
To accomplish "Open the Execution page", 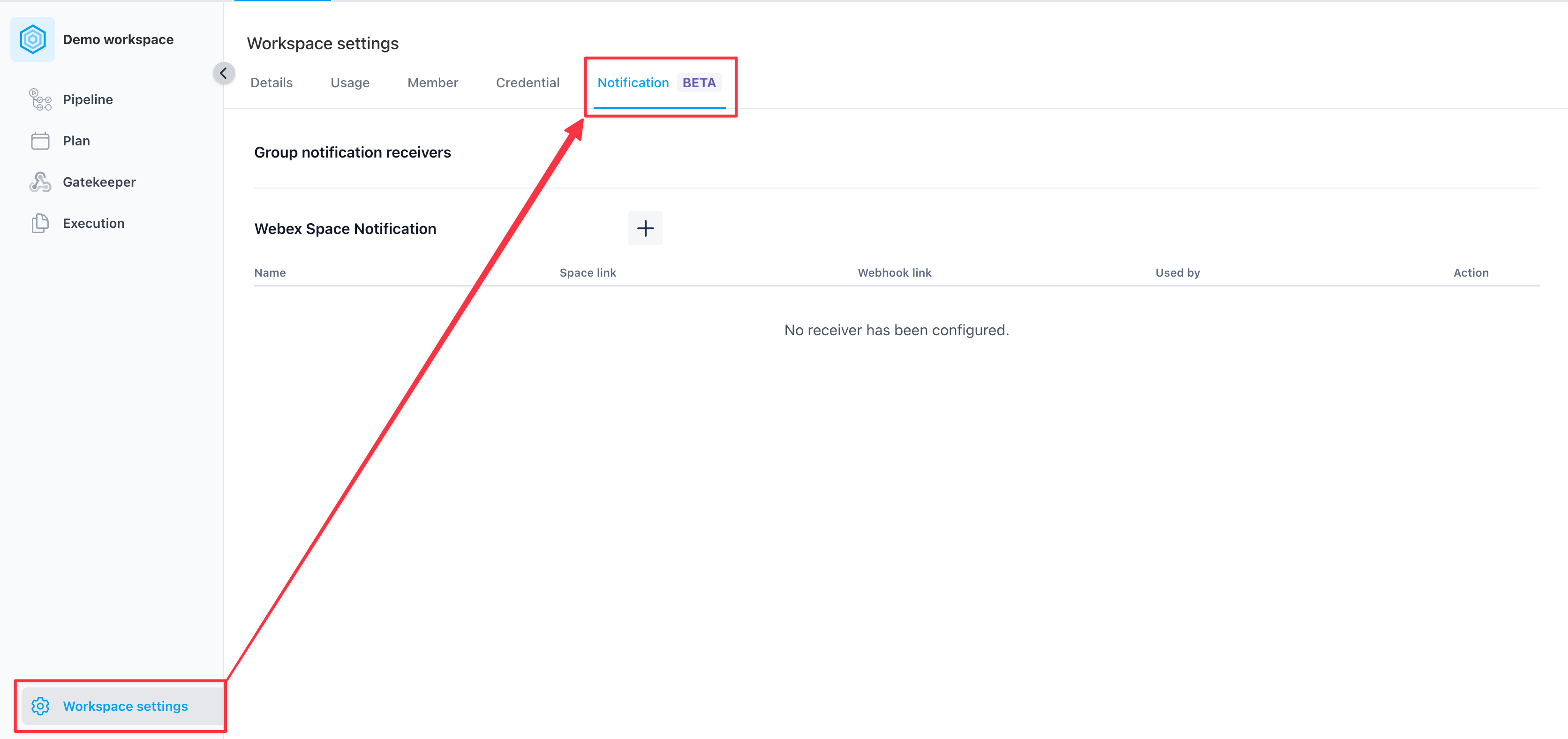I will point(94,223).
